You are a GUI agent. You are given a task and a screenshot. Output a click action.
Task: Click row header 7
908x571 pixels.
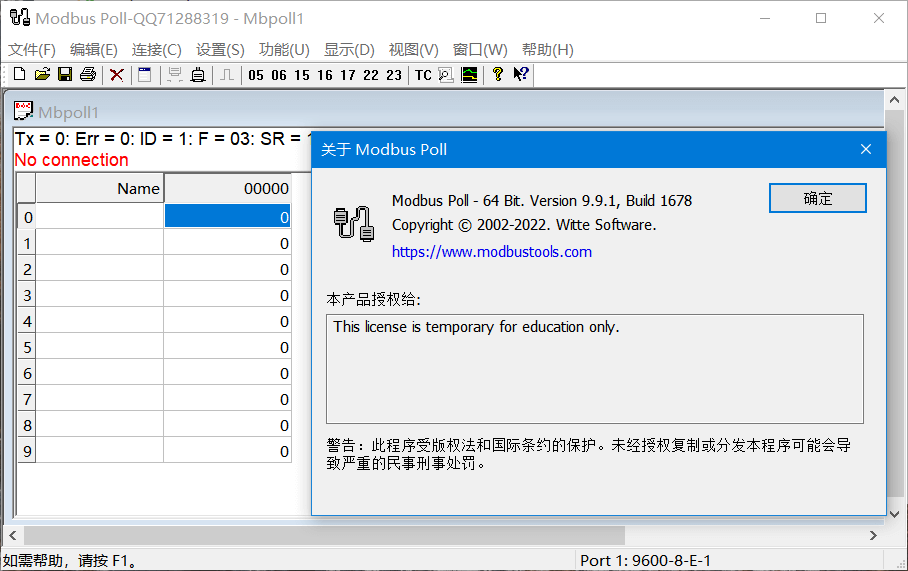click(x=27, y=400)
